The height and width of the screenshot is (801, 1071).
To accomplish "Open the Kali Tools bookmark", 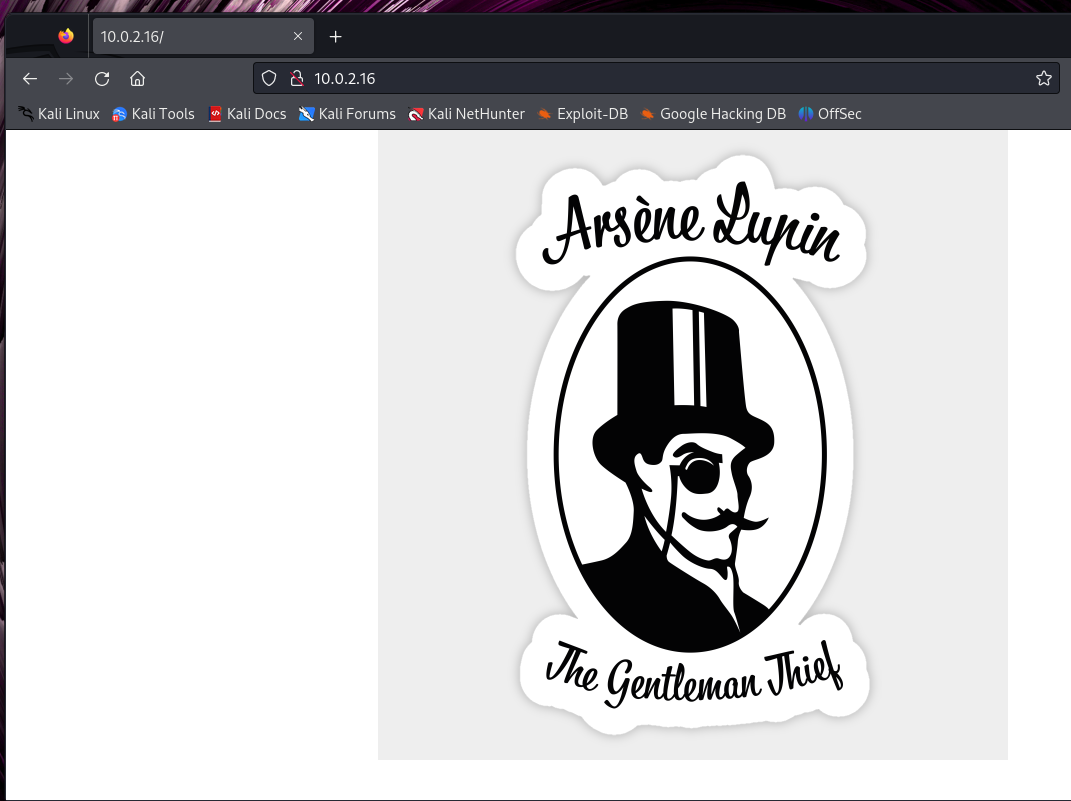I will point(154,114).
